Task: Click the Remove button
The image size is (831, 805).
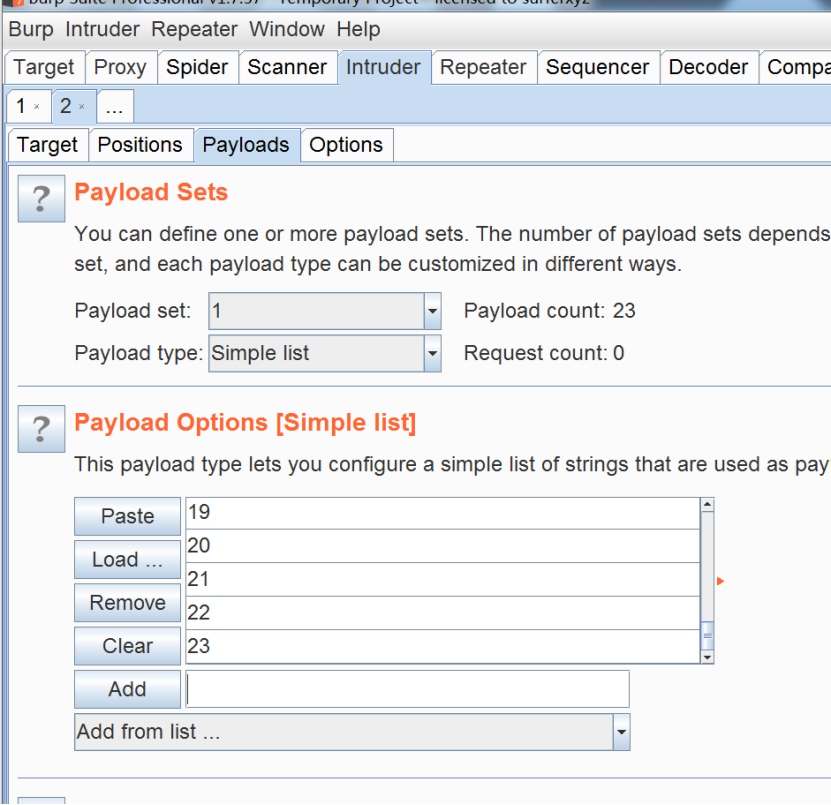Action: [127, 603]
